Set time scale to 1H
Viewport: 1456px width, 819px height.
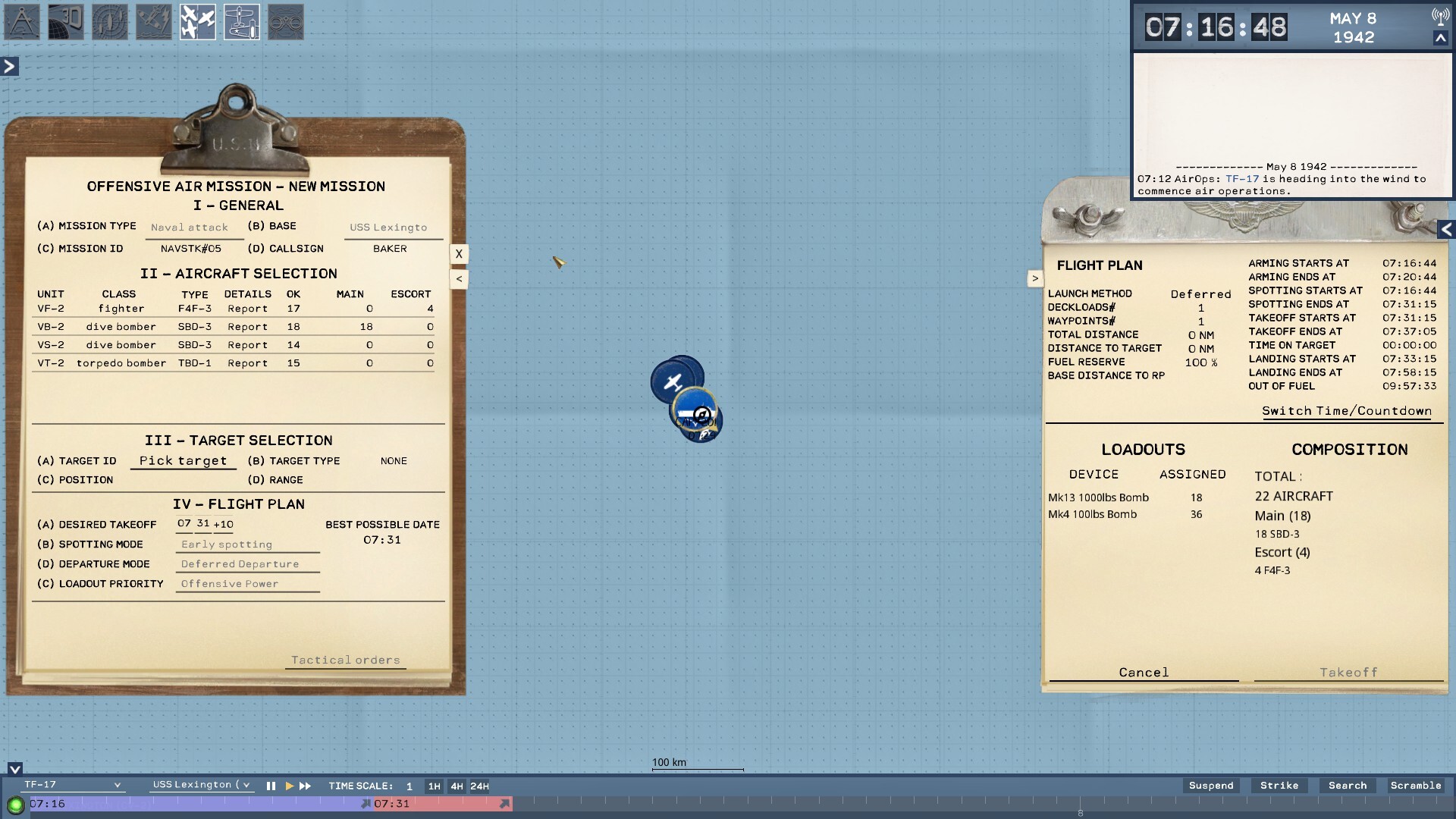(434, 786)
